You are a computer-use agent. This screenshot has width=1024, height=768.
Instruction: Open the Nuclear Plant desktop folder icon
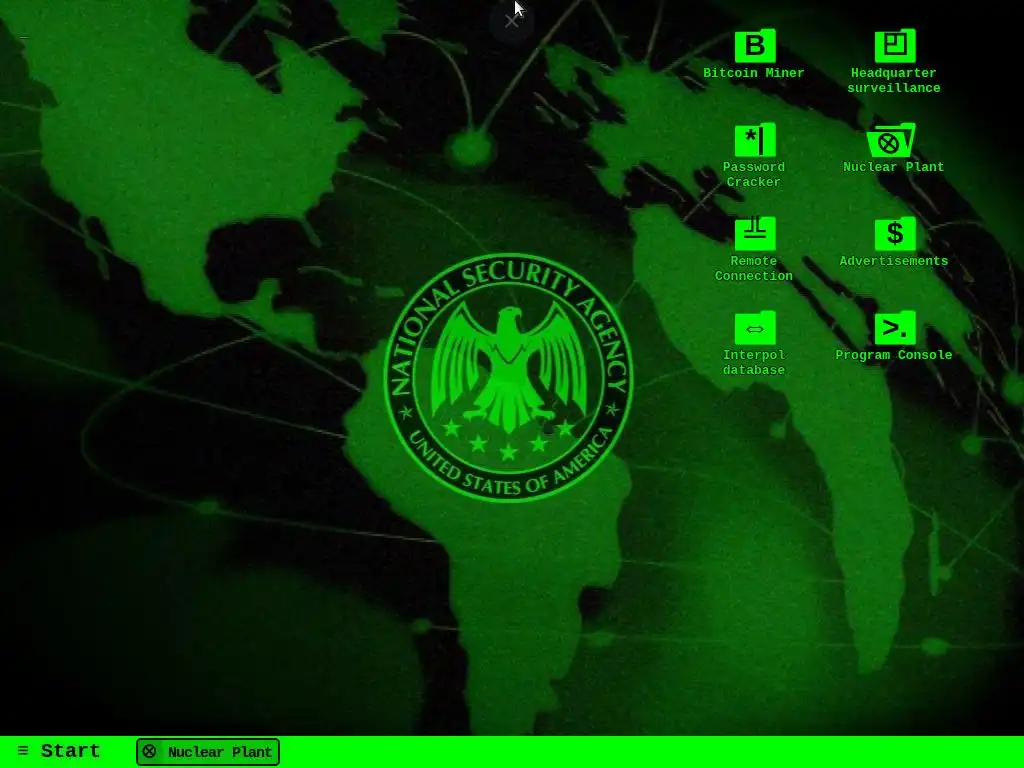tap(891, 140)
